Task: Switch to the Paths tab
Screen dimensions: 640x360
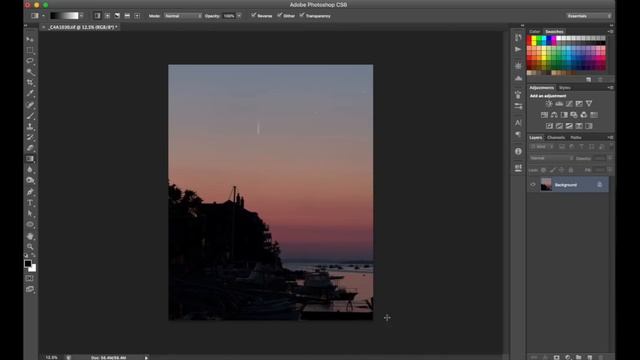Action: pyautogui.click(x=576, y=138)
